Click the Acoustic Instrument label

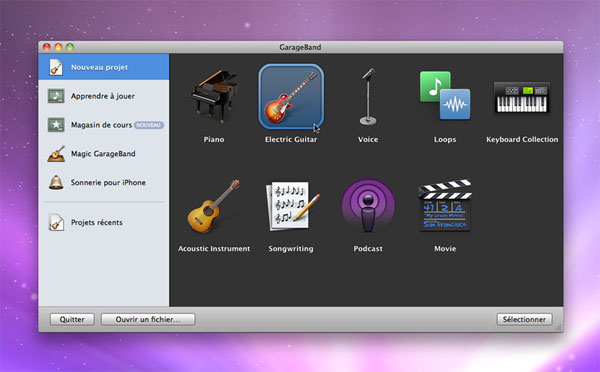pos(214,248)
